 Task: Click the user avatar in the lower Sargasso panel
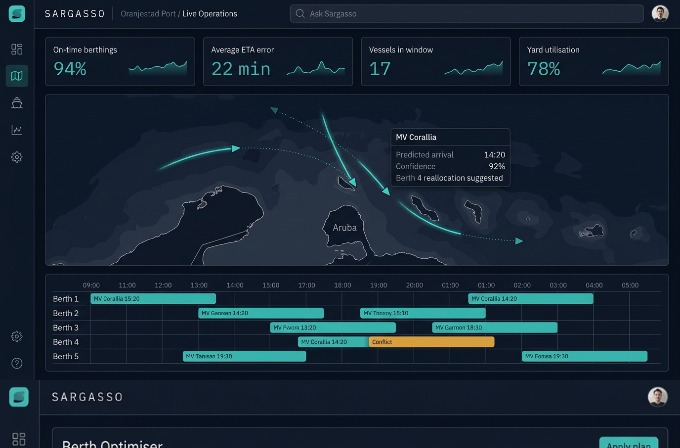(x=657, y=396)
